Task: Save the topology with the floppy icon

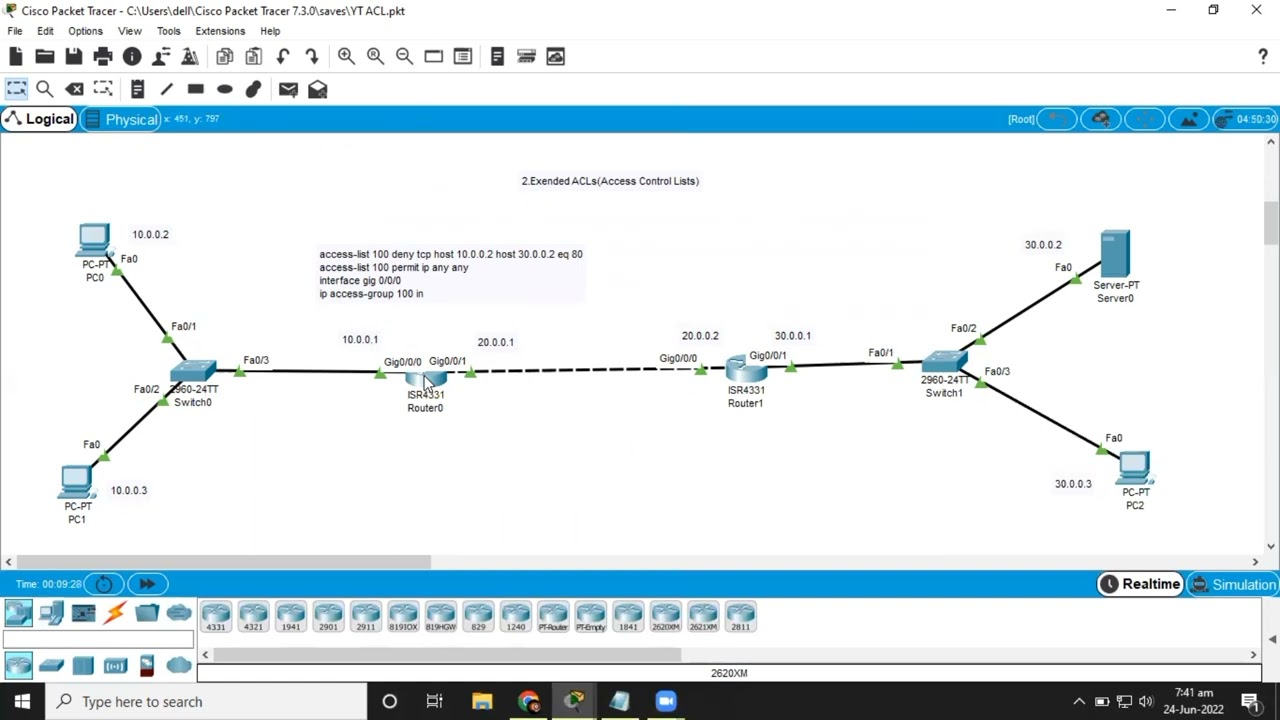Action: [74, 57]
